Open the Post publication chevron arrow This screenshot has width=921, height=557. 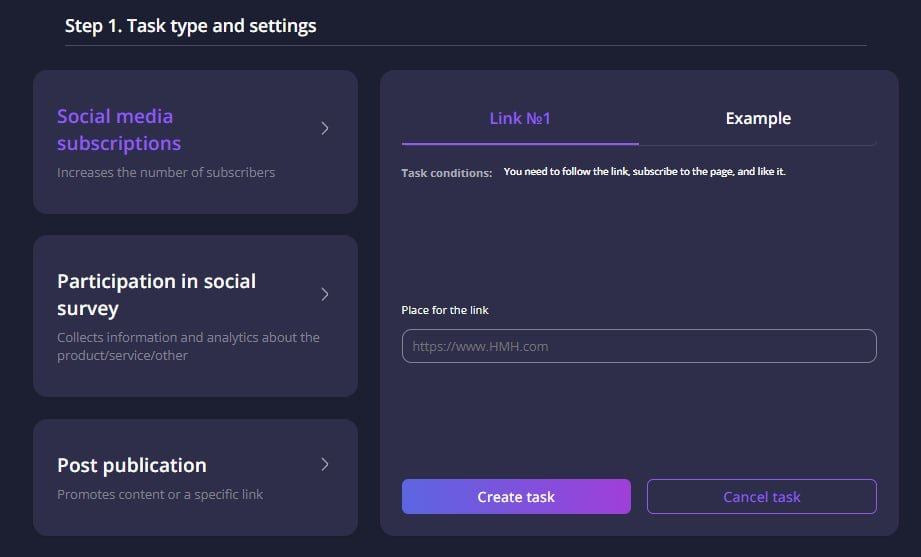pyautogui.click(x=325, y=464)
